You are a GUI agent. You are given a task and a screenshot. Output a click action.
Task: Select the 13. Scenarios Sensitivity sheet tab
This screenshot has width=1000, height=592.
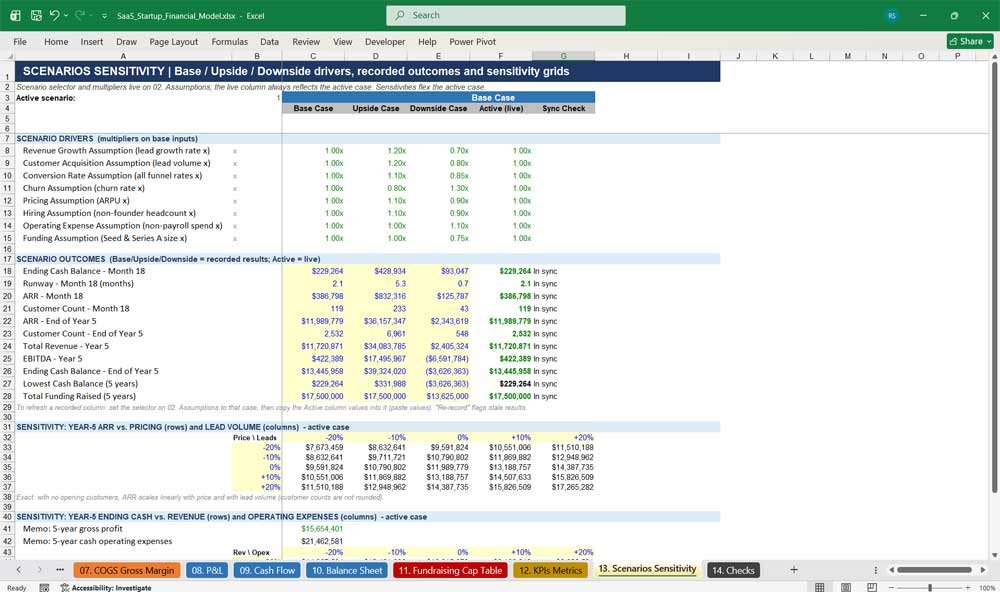[647, 569]
